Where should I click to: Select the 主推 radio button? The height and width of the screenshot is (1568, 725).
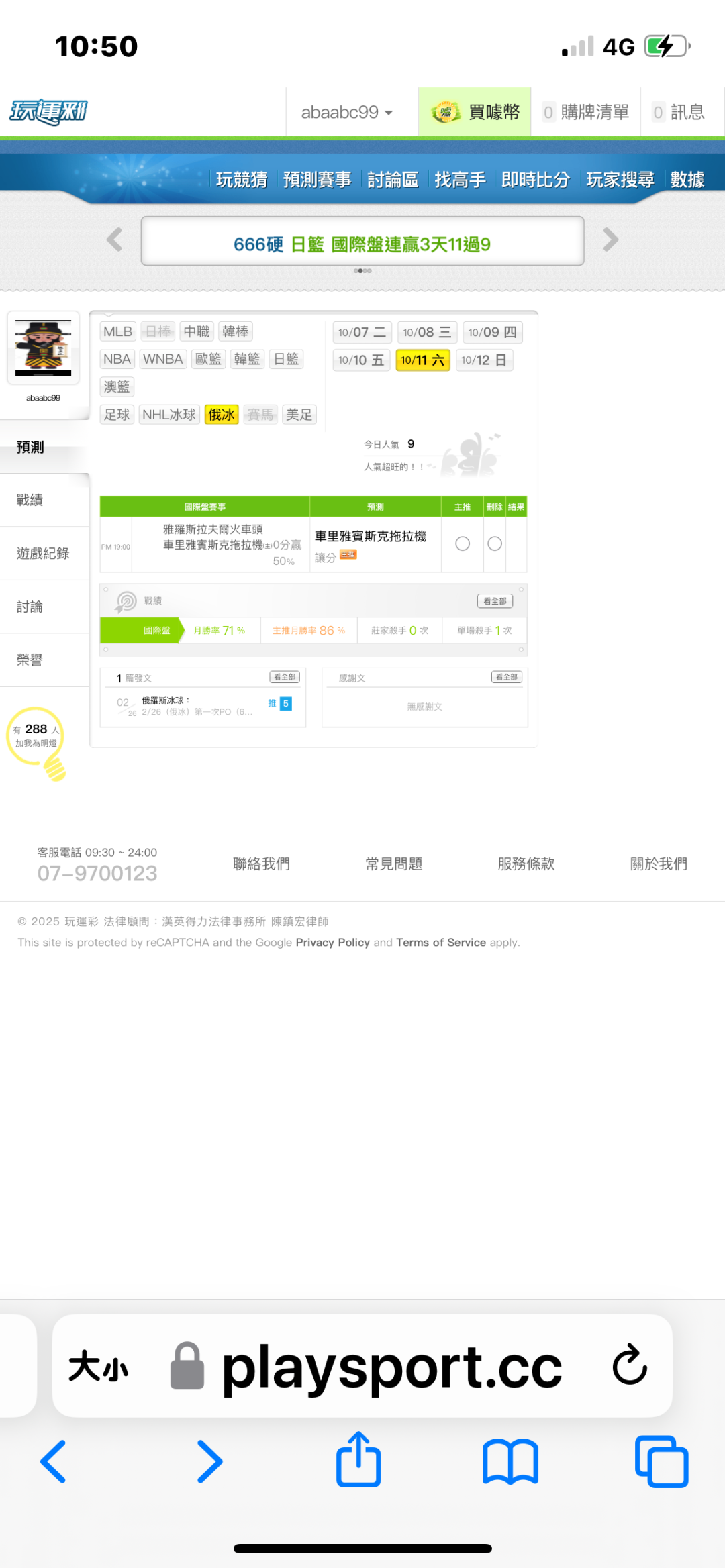(463, 543)
